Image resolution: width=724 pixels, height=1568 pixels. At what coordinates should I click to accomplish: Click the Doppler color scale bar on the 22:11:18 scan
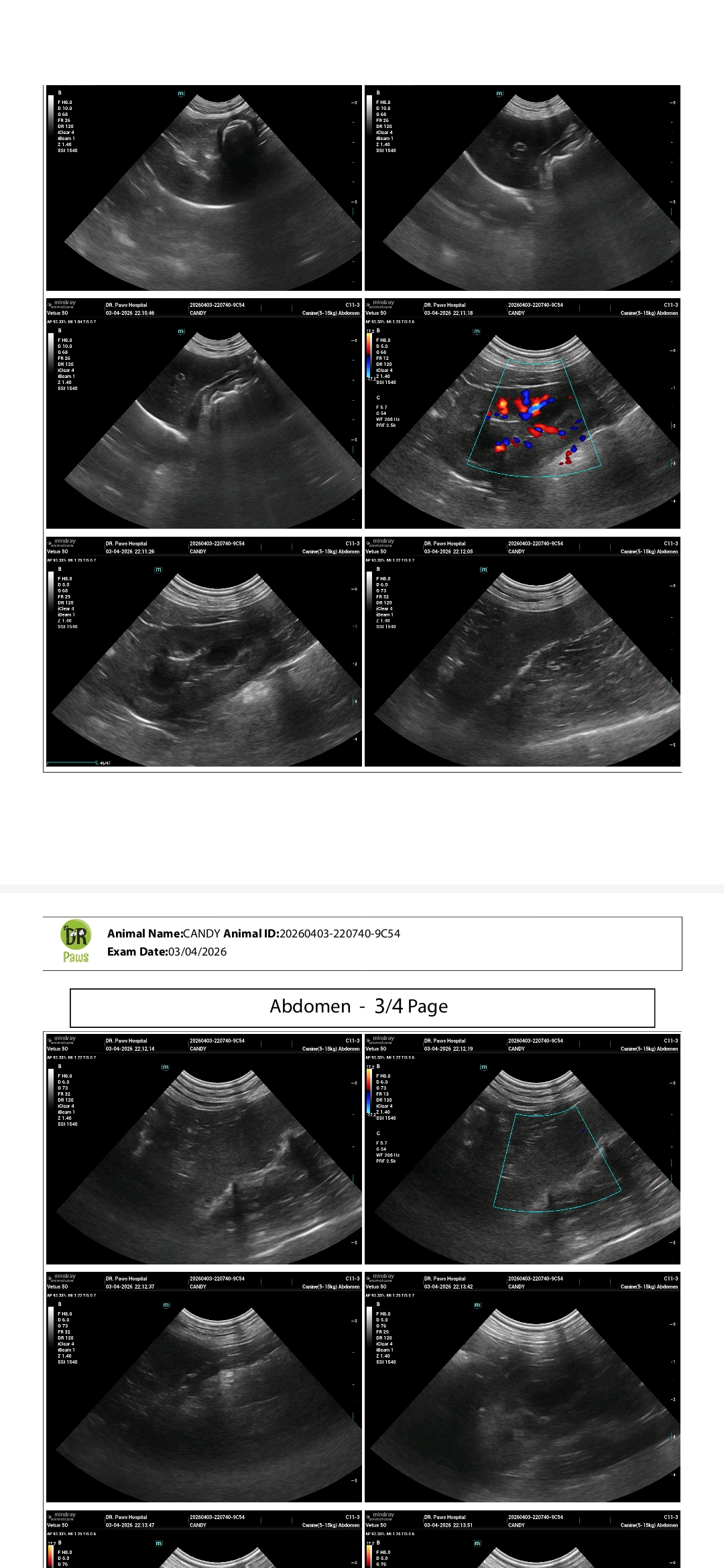point(369,356)
